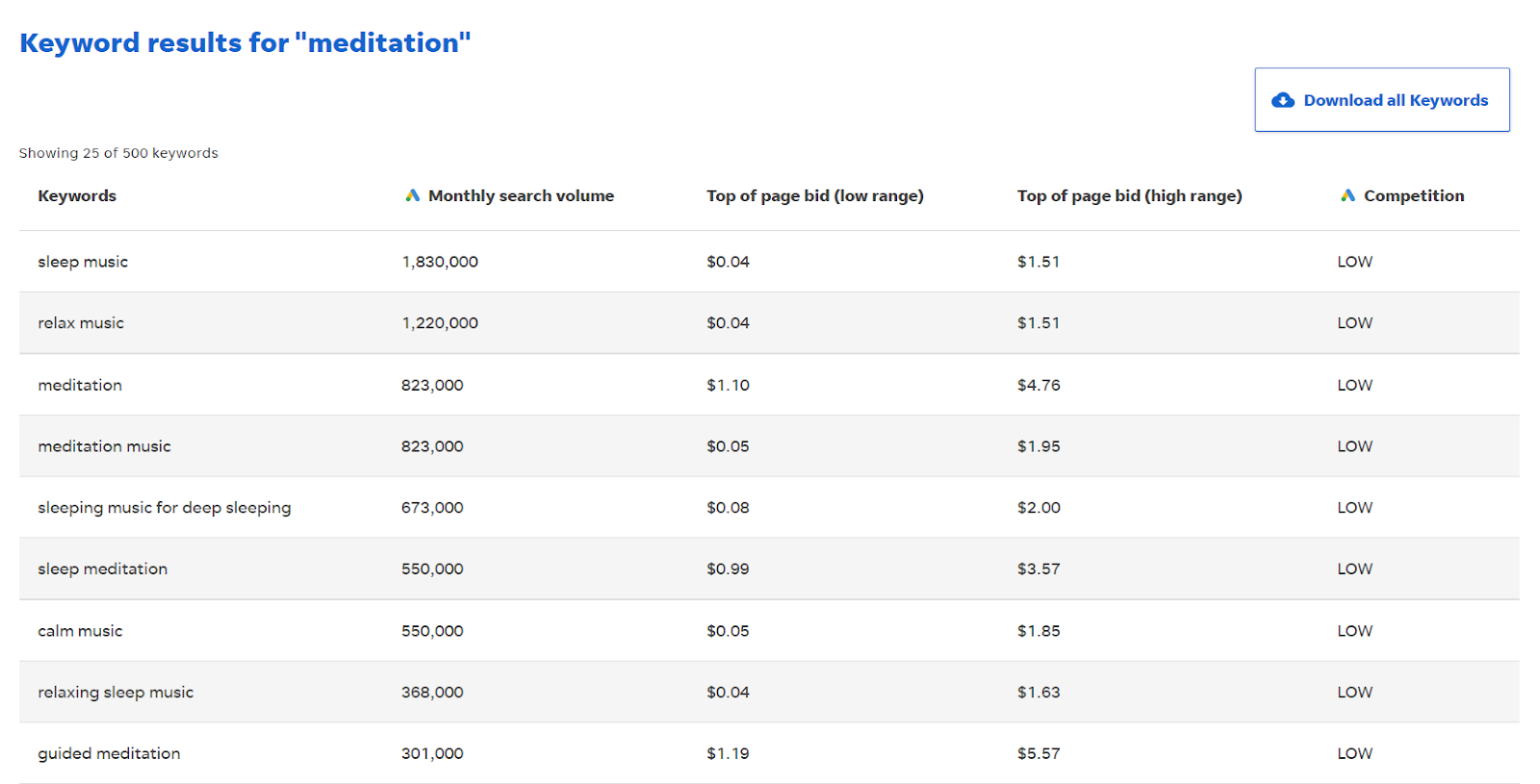Click the $1.51 high bid in the relax music row

pyautogui.click(x=1039, y=323)
